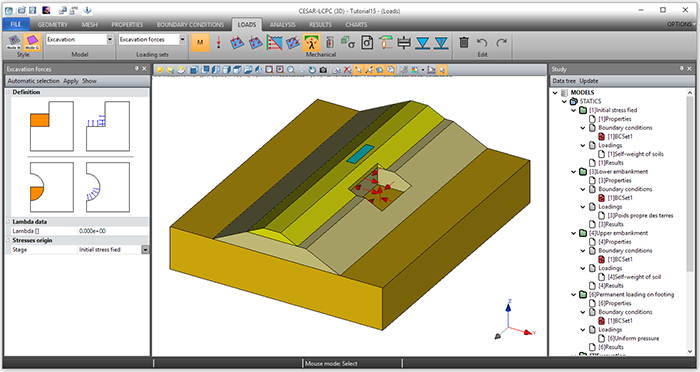
Task: Click the Lambda value field 0.000e+00
Action: pyautogui.click(x=113, y=231)
